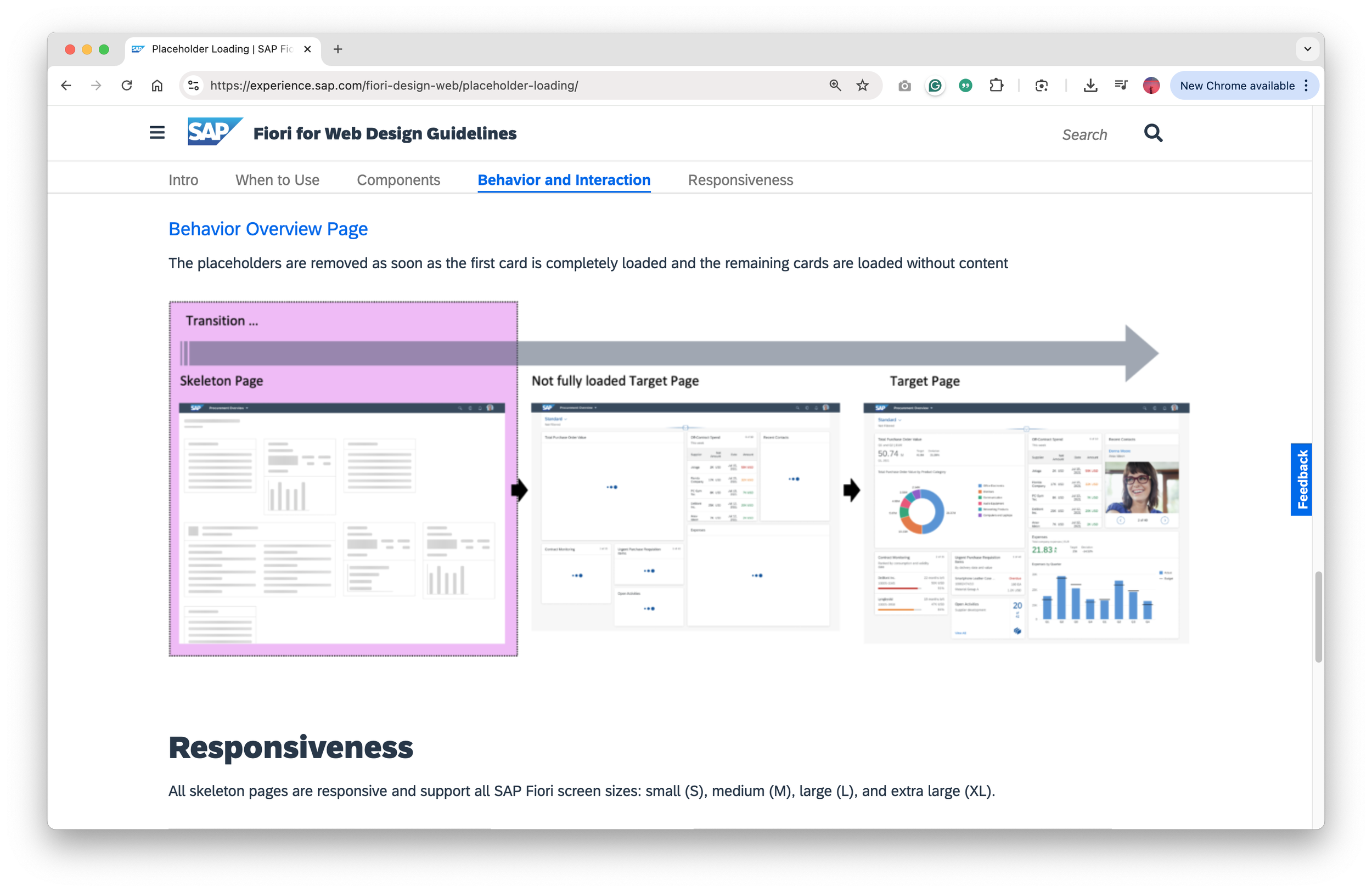Open the Behavior Overview Page link
Viewport: 1372px width, 892px height.
pyautogui.click(x=268, y=229)
